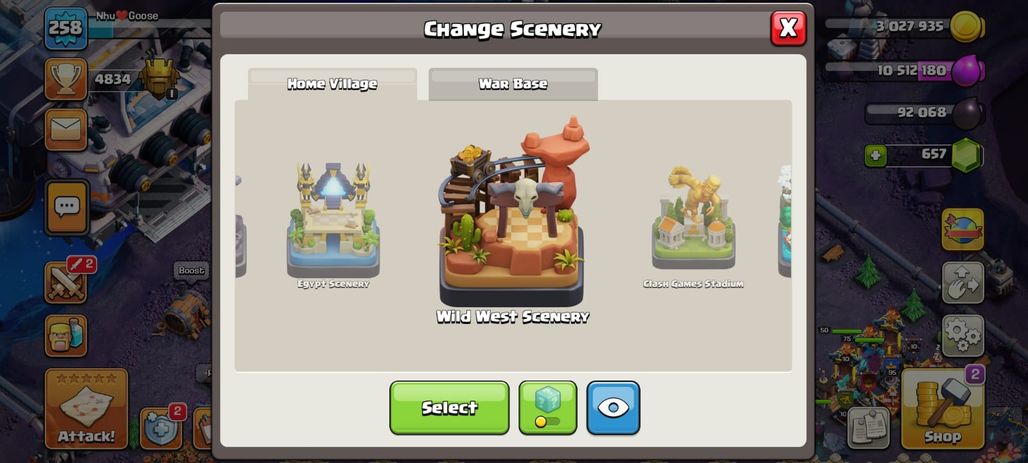
Task: Open the layout editor hand icon
Action: 962,283
